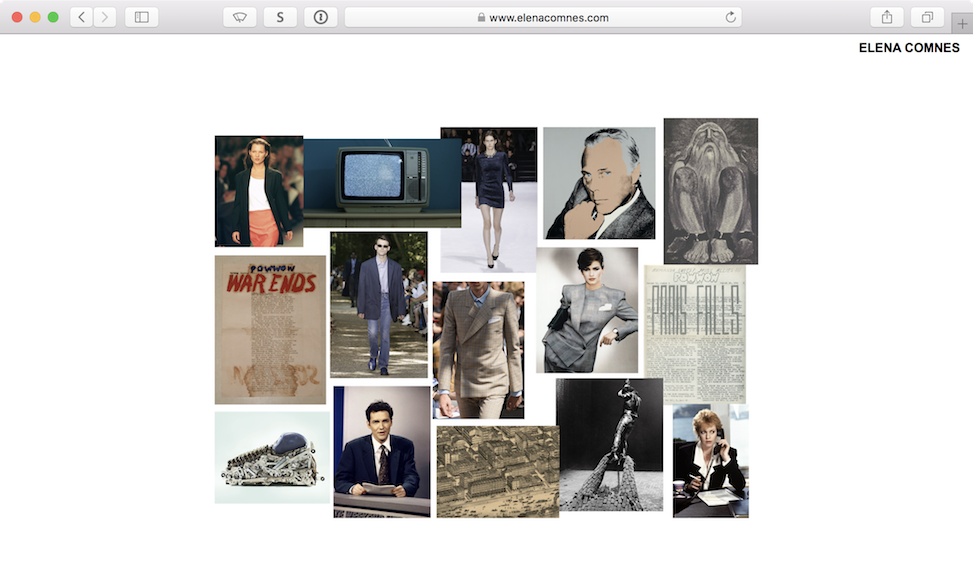Close the Safari window
This screenshot has height=578, width=973.
[x=16, y=16]
